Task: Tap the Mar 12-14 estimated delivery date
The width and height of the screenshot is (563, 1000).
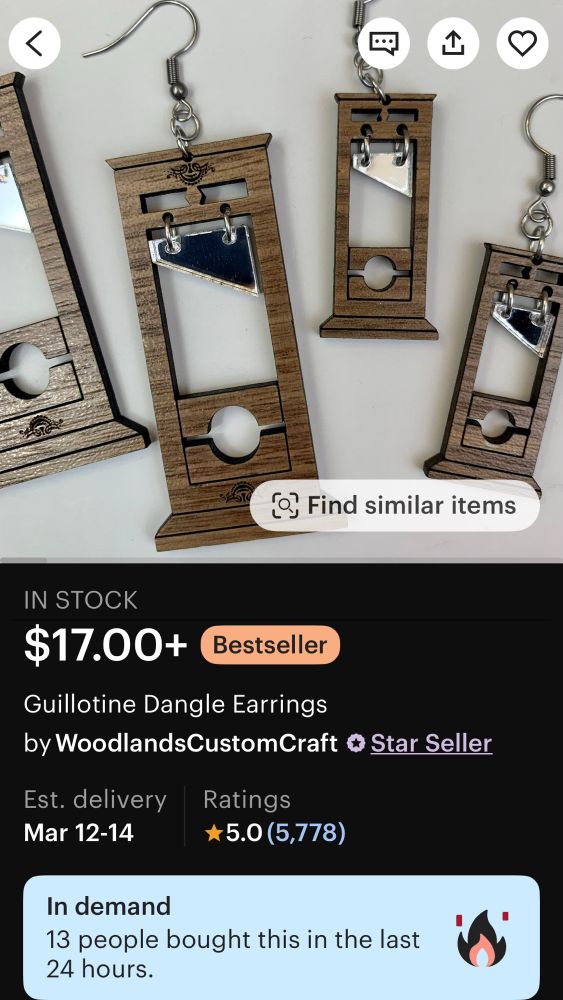Action: [x=78, y=833]
